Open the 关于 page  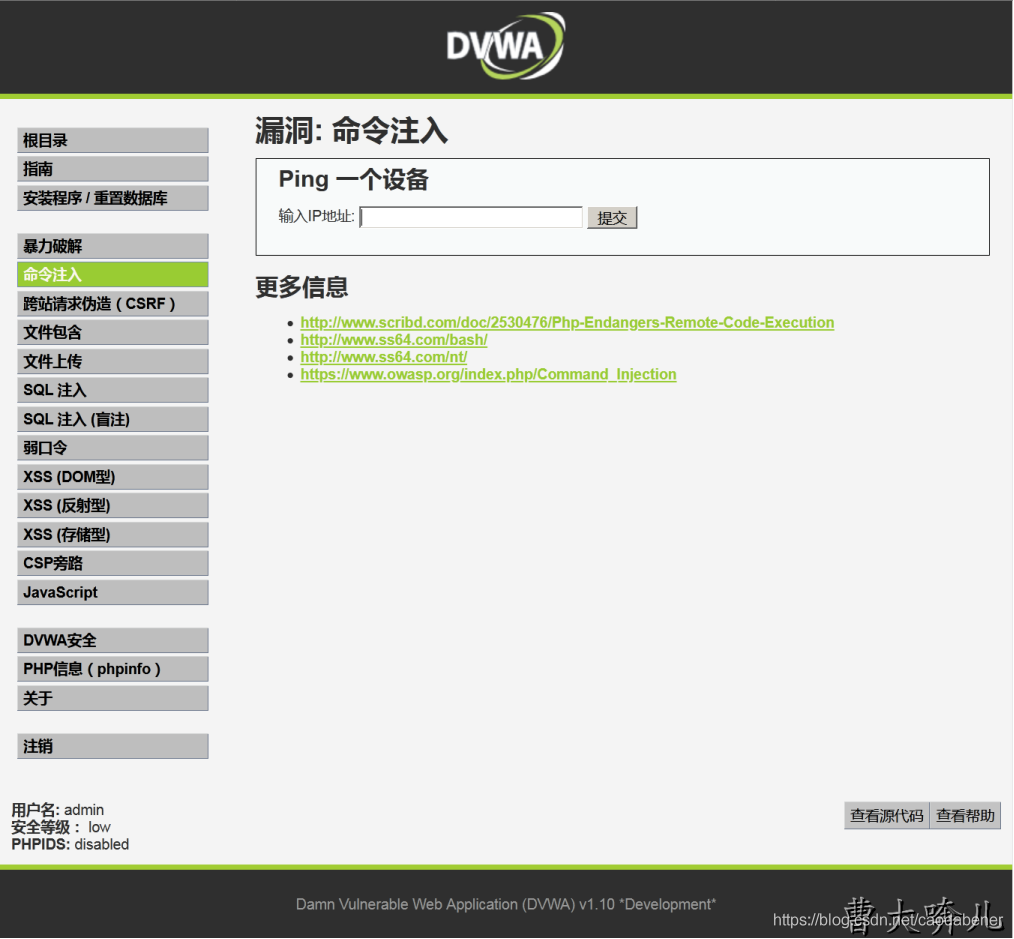coord(113,698)
